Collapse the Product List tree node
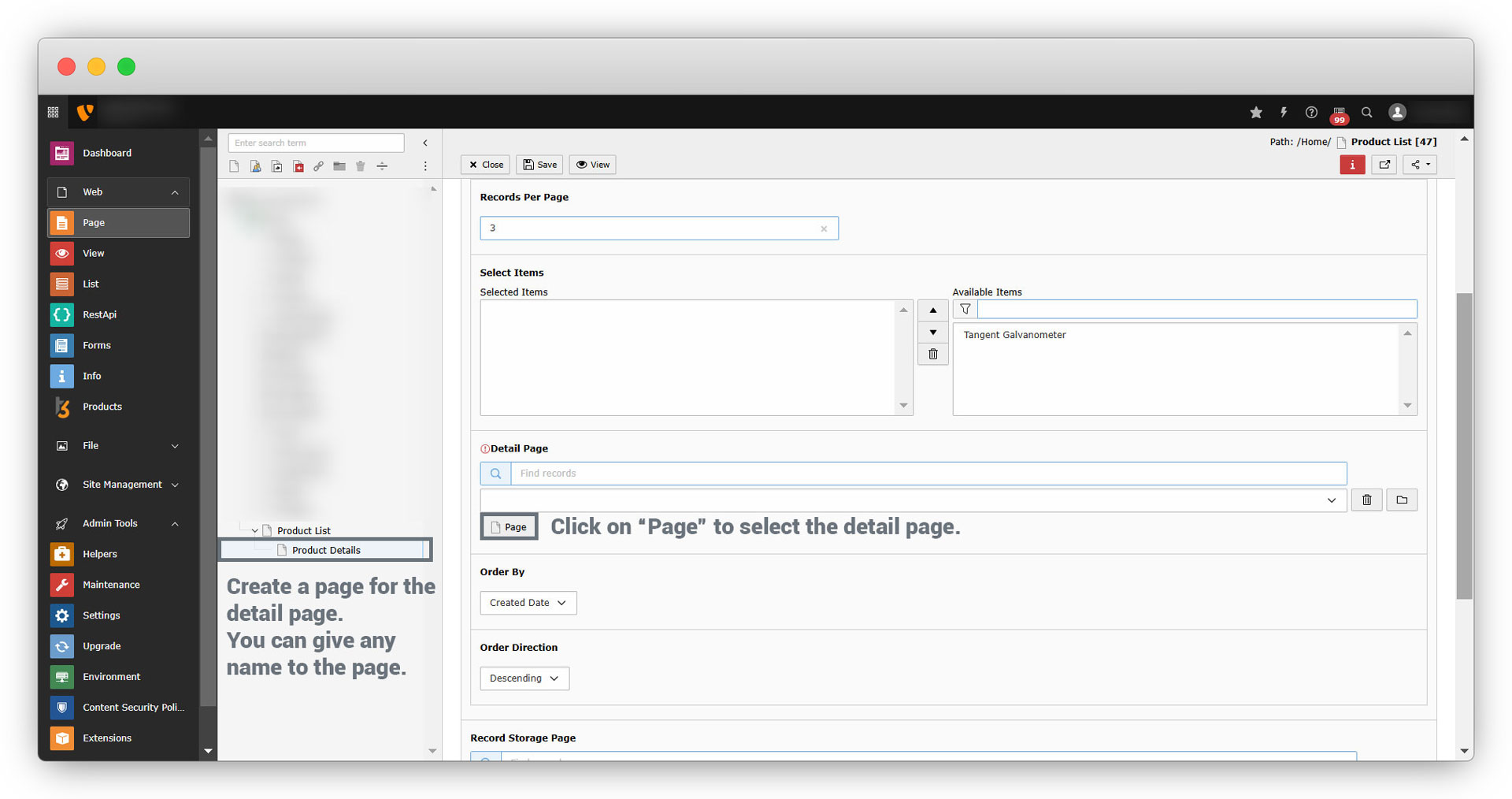 pyautogui.click(x=254, y=531)
